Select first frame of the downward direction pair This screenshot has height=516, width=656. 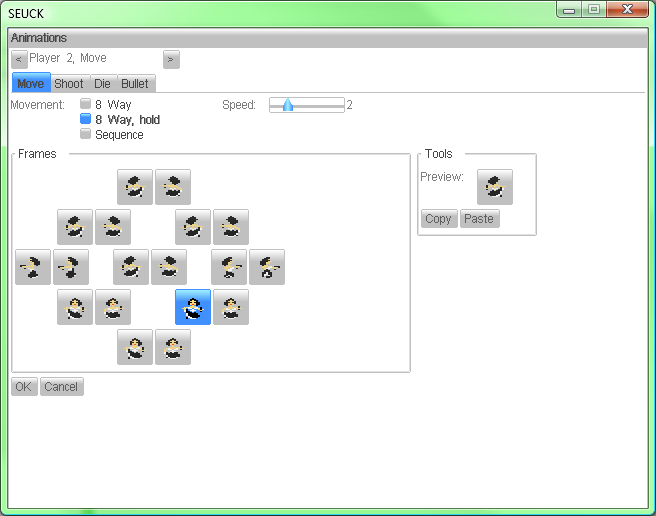pyautogui.click(x=135, y=347)
